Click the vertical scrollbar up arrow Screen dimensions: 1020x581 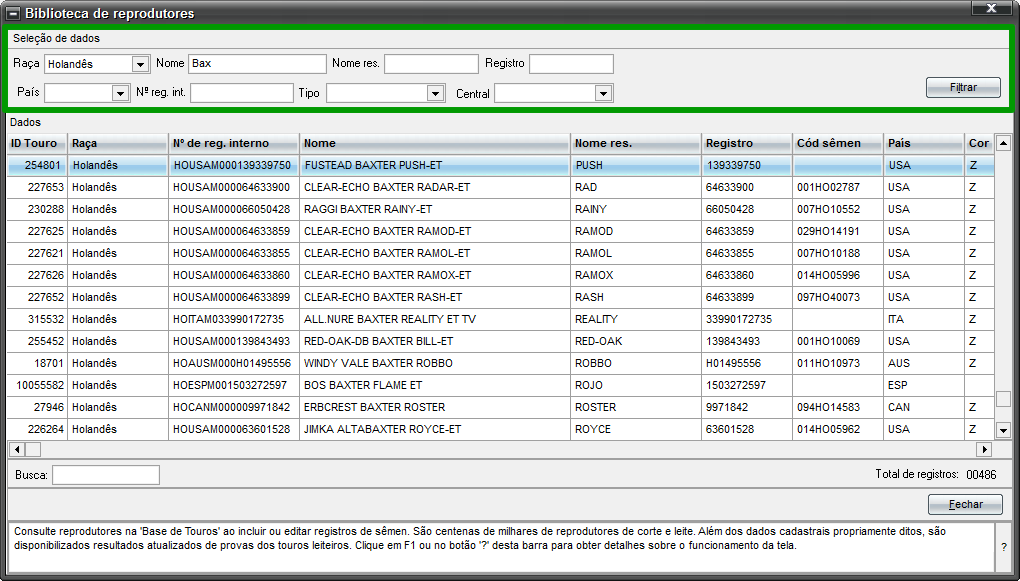pos(1003,143)
